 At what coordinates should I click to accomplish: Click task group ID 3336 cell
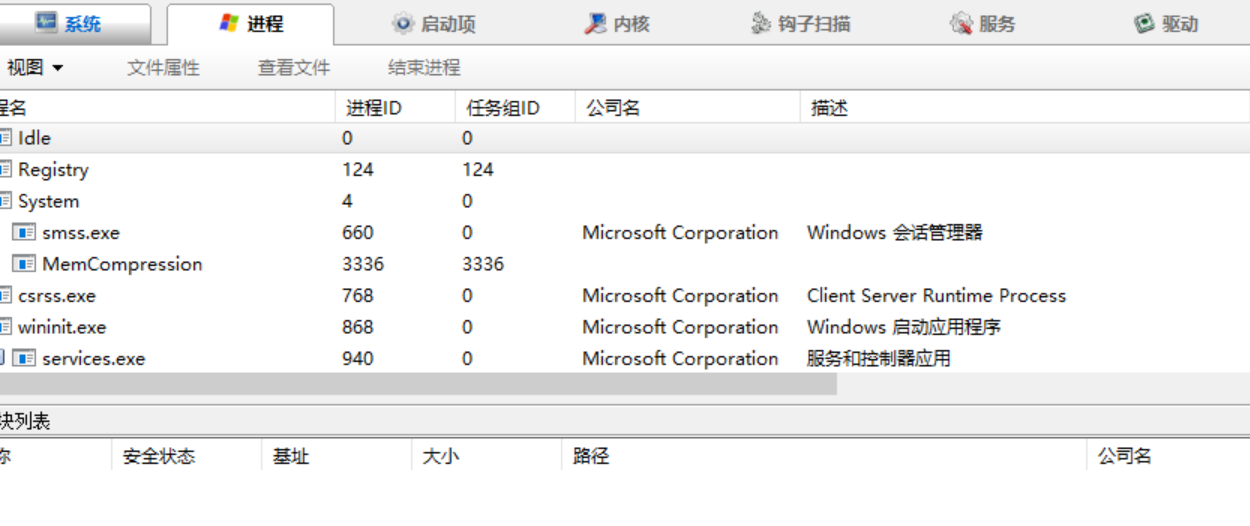click(483, 264)
